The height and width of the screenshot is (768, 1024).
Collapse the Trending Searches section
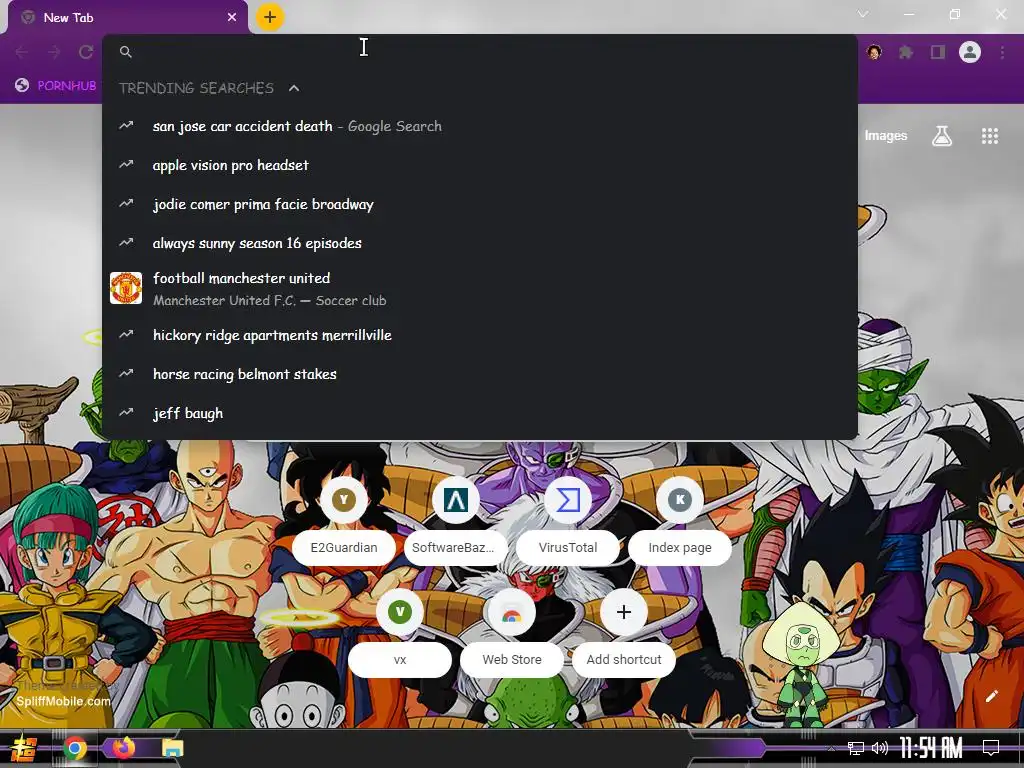294,88
